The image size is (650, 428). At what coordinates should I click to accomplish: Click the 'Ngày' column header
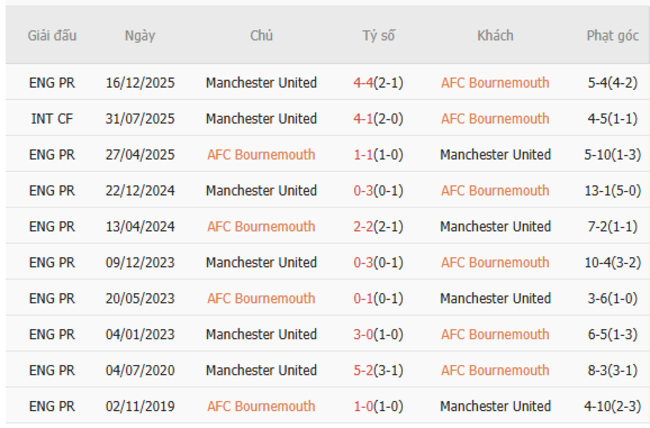pyautogui.click(x=140, y=36)
